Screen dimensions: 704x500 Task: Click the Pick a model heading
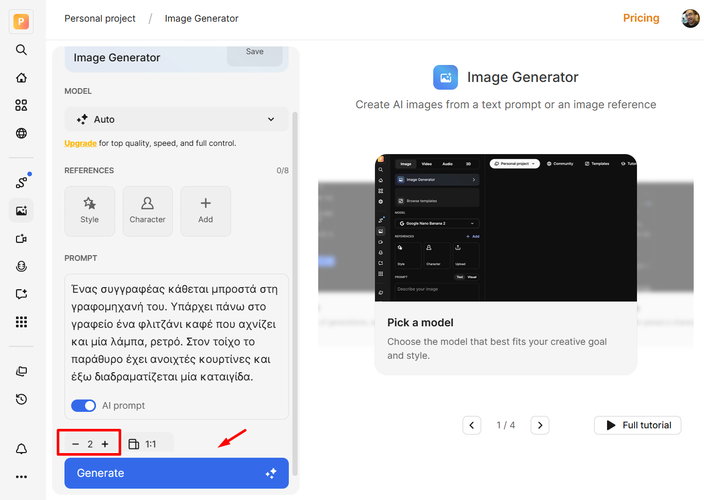[x=420, y=323]
